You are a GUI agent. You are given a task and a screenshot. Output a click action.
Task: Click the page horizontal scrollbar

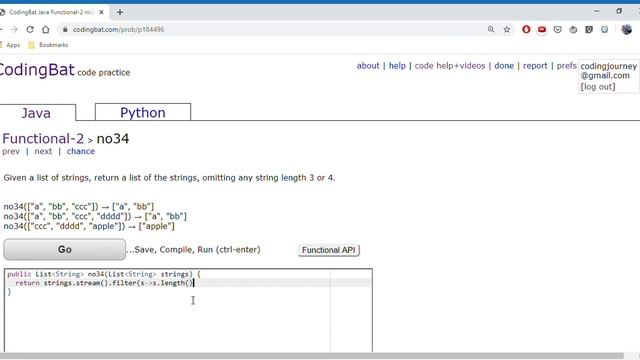click(x=312, y=356)
